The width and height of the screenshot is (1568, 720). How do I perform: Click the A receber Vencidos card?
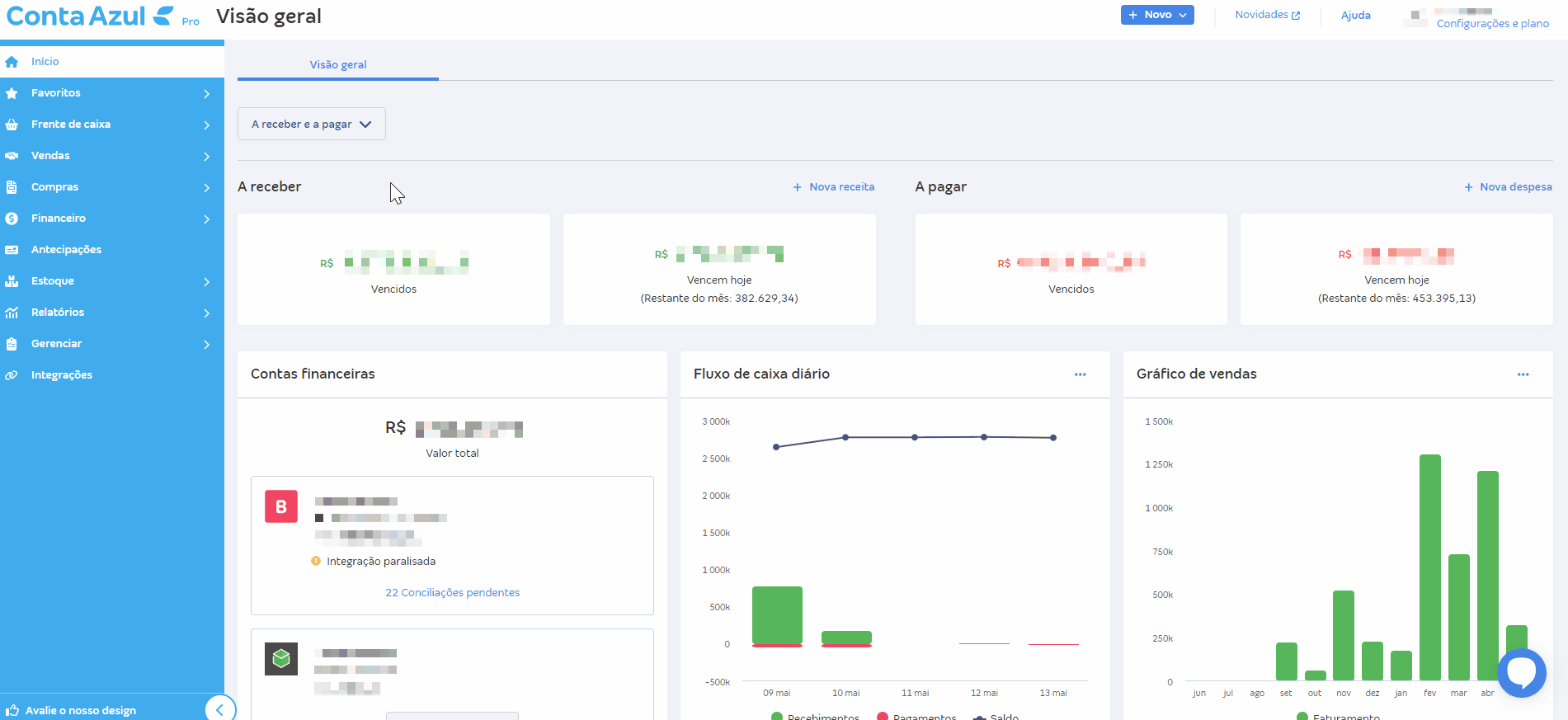(393, 269)
